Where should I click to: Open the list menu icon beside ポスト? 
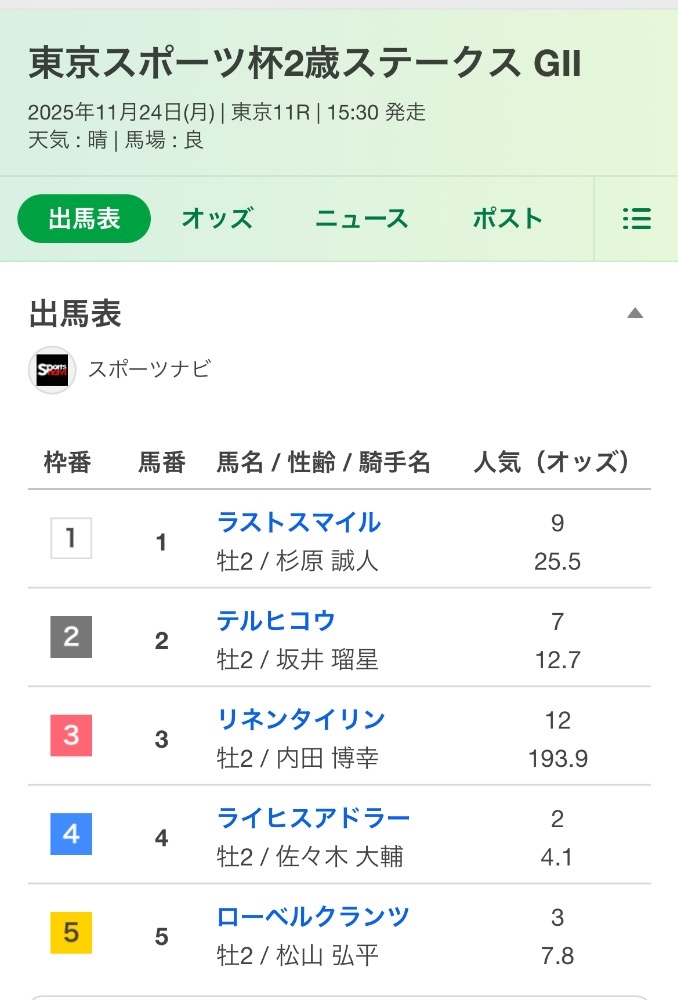637,219
